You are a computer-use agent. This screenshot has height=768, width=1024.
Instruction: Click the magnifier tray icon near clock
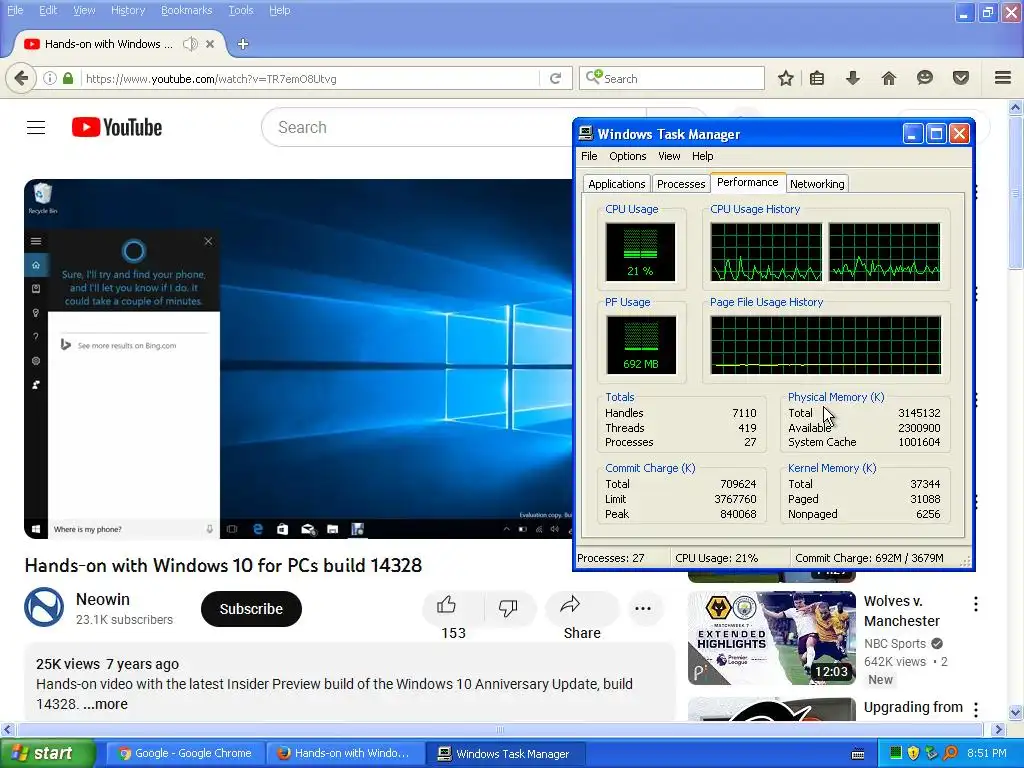tap(950, 753)
